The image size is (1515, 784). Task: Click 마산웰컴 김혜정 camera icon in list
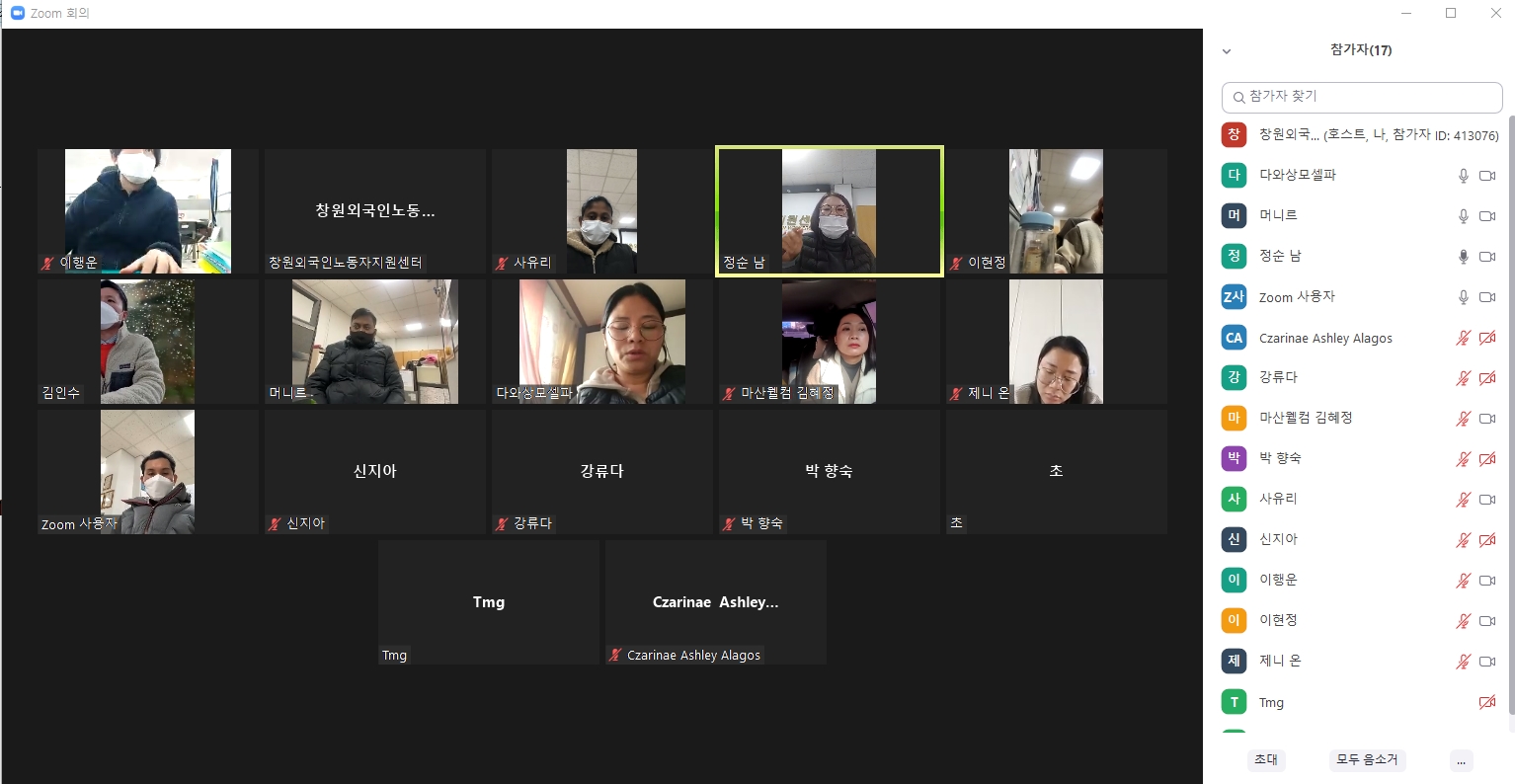click(x=1487, y=419)
